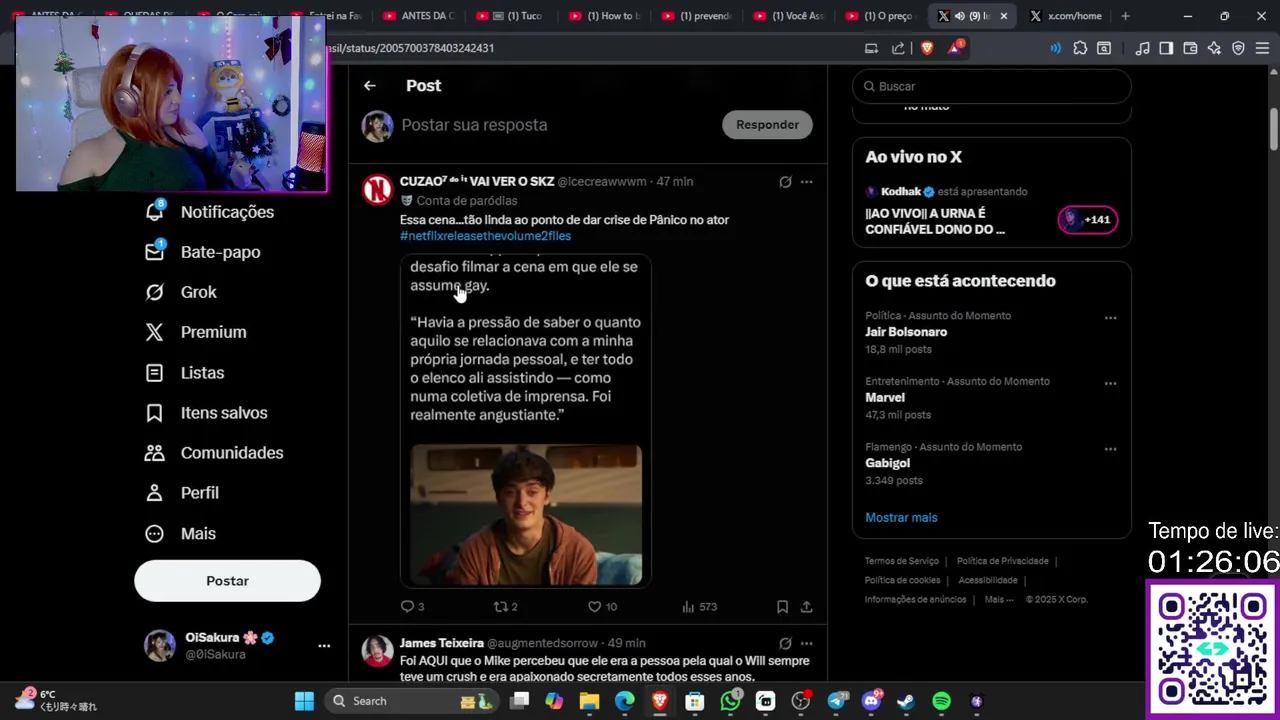1280x720 pixels.
Task: Open account menu dots beside OiSakura
Action: tap(324, 646)
